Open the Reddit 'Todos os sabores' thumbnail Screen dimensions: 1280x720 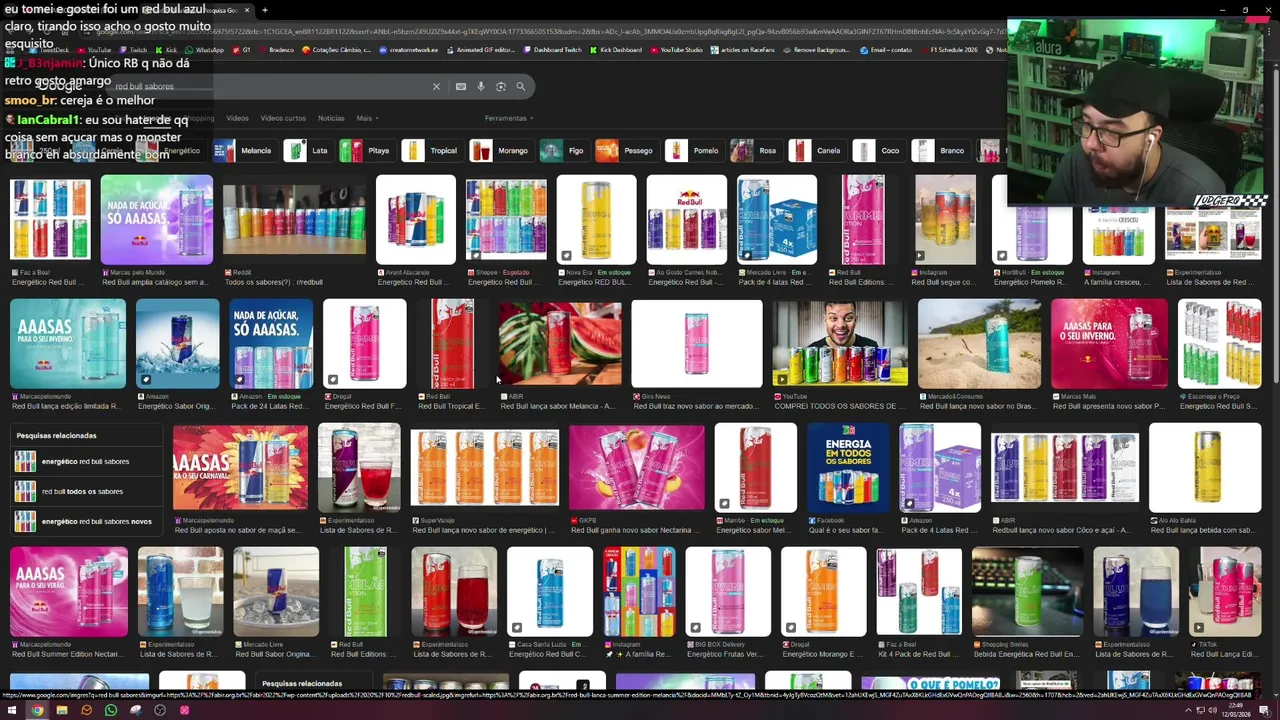point(294,220)
